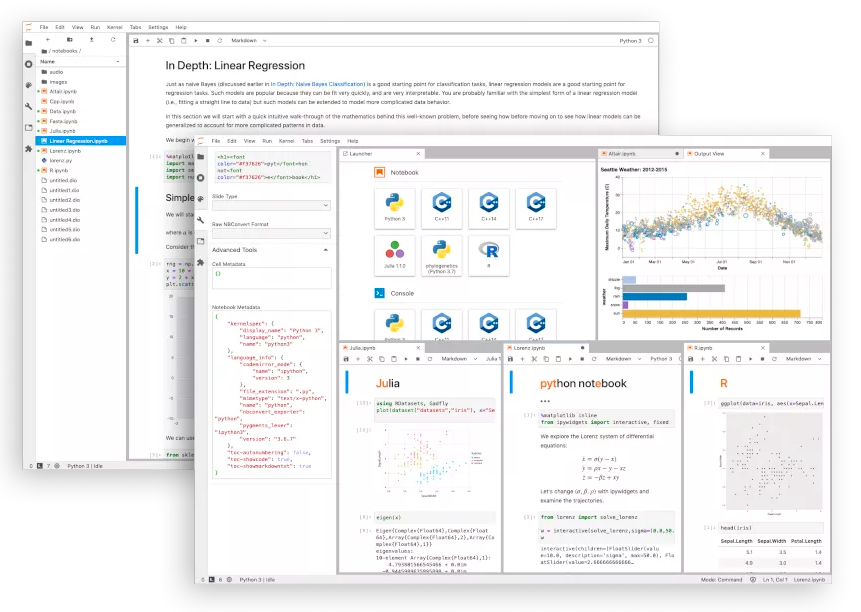The image size is (861, 612).
Task: Launch the phylogenetics (Python 3.7) notebook
Action: [442, 255]
